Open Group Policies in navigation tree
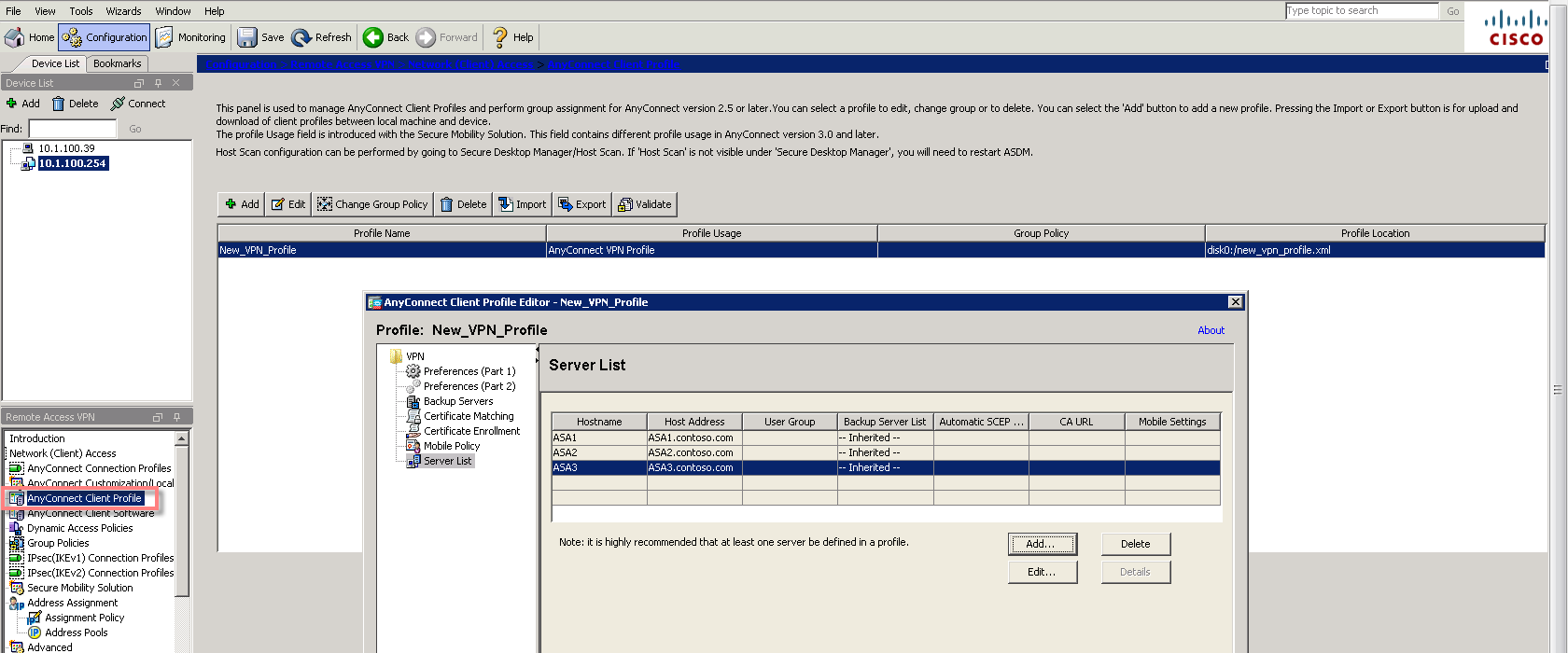 click(58, 543)
